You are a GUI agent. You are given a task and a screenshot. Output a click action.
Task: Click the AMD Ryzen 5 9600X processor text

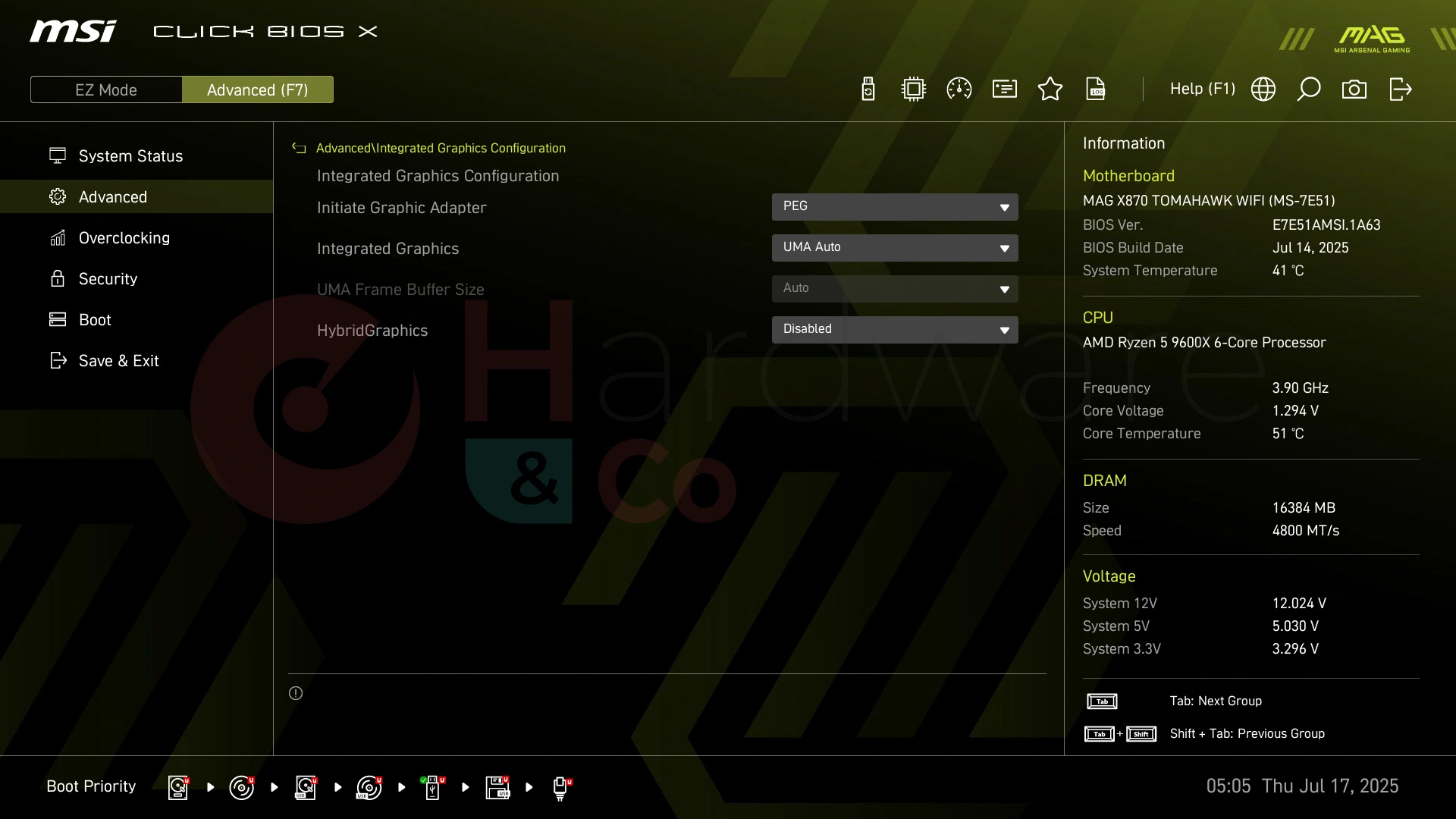point(1204,343)
